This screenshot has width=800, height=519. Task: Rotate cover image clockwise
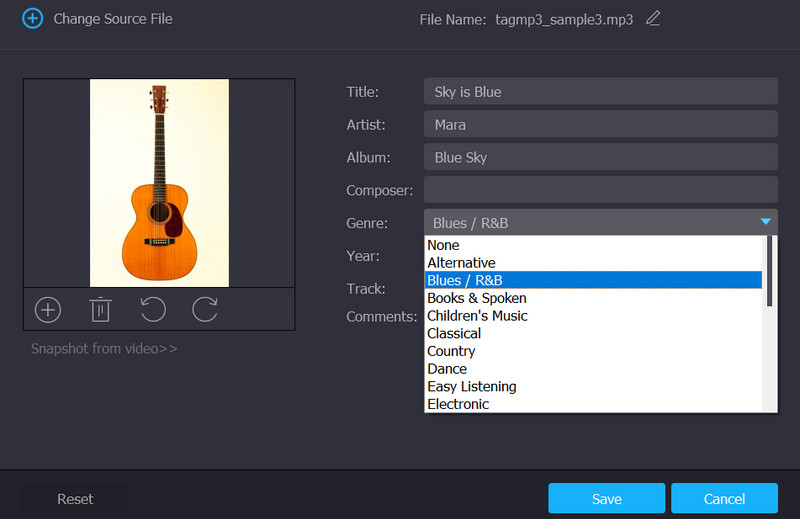[205, 310]
